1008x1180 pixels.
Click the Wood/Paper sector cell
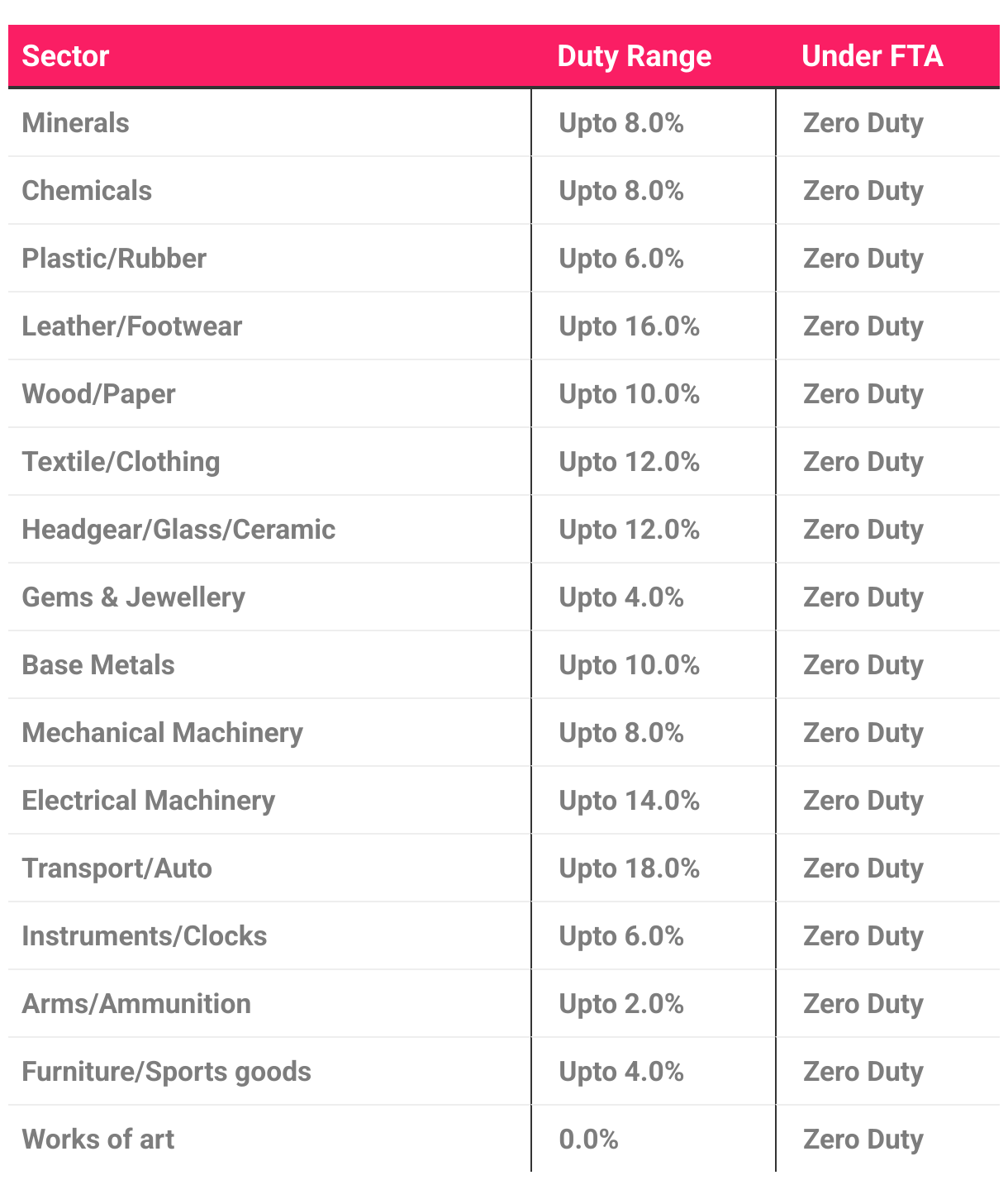tap(98, 394)
